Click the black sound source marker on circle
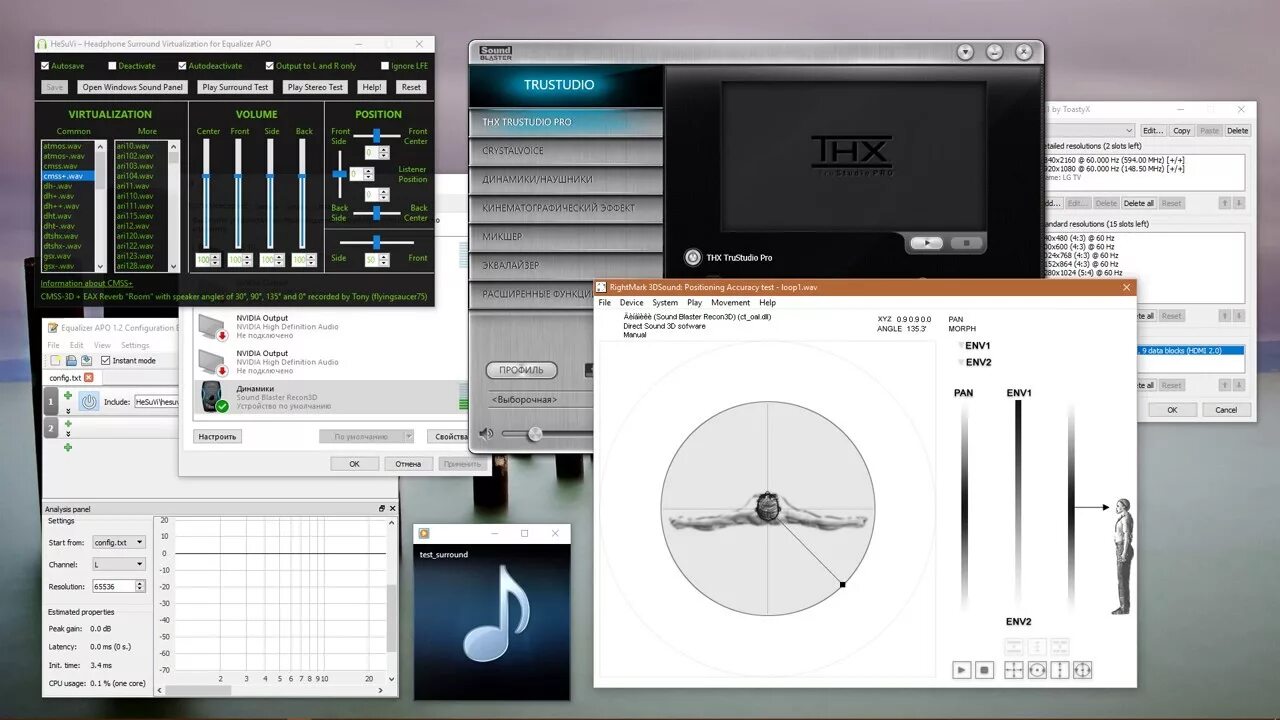 [843, 584]
